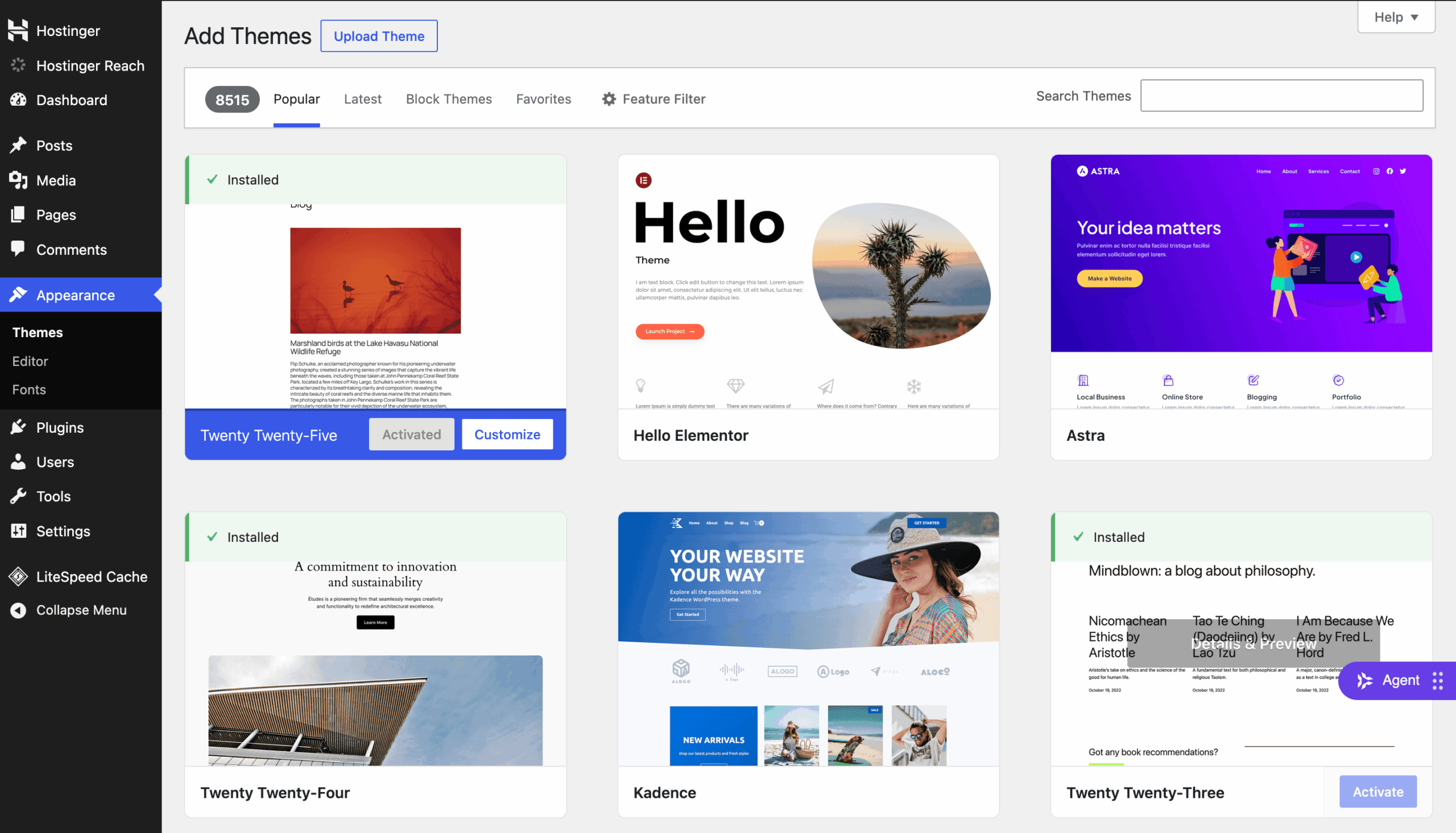Switch to the Popular tab
This screenshot has width=1456, height=833.
(296, 99)
